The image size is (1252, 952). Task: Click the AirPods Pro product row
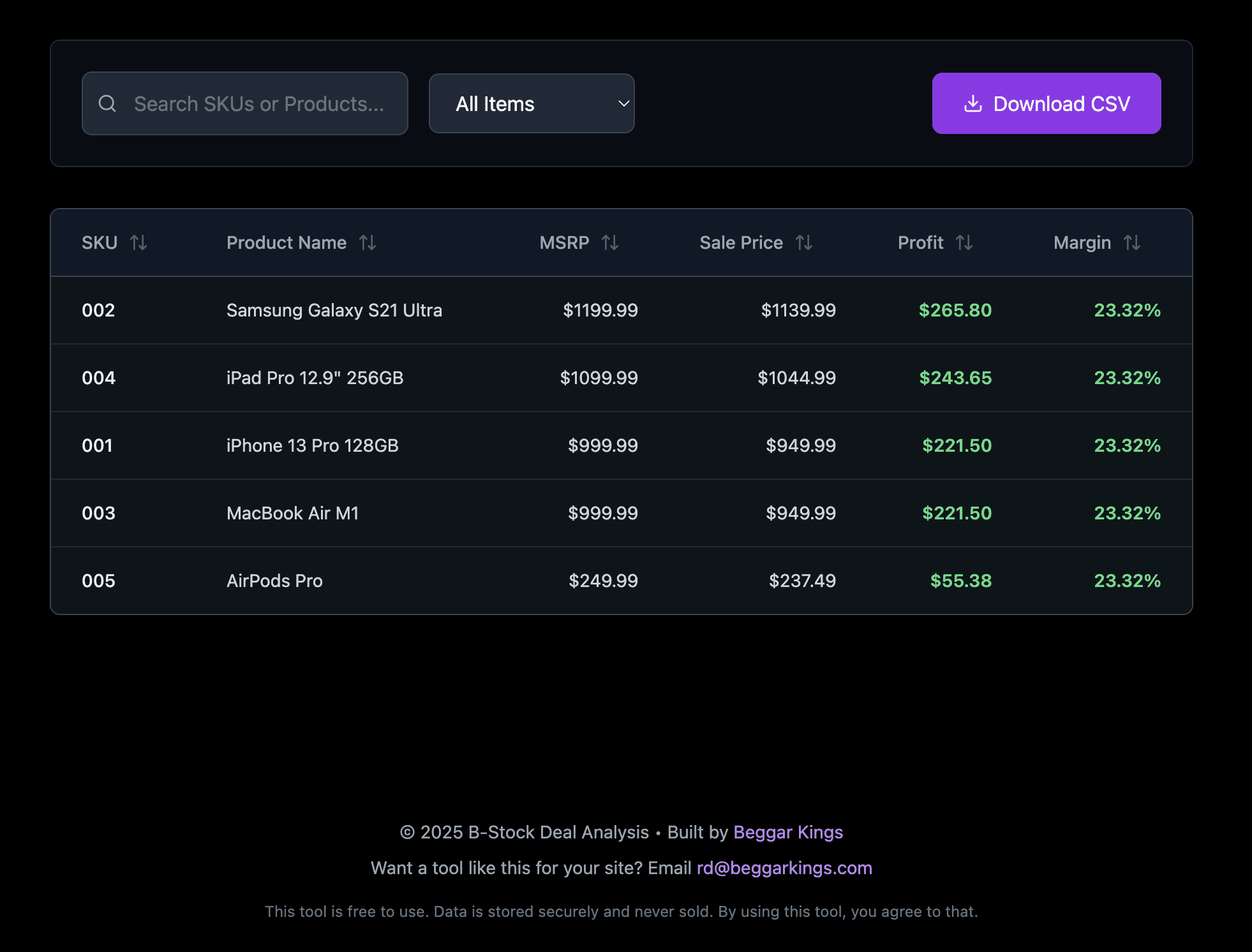pos(274,581)
